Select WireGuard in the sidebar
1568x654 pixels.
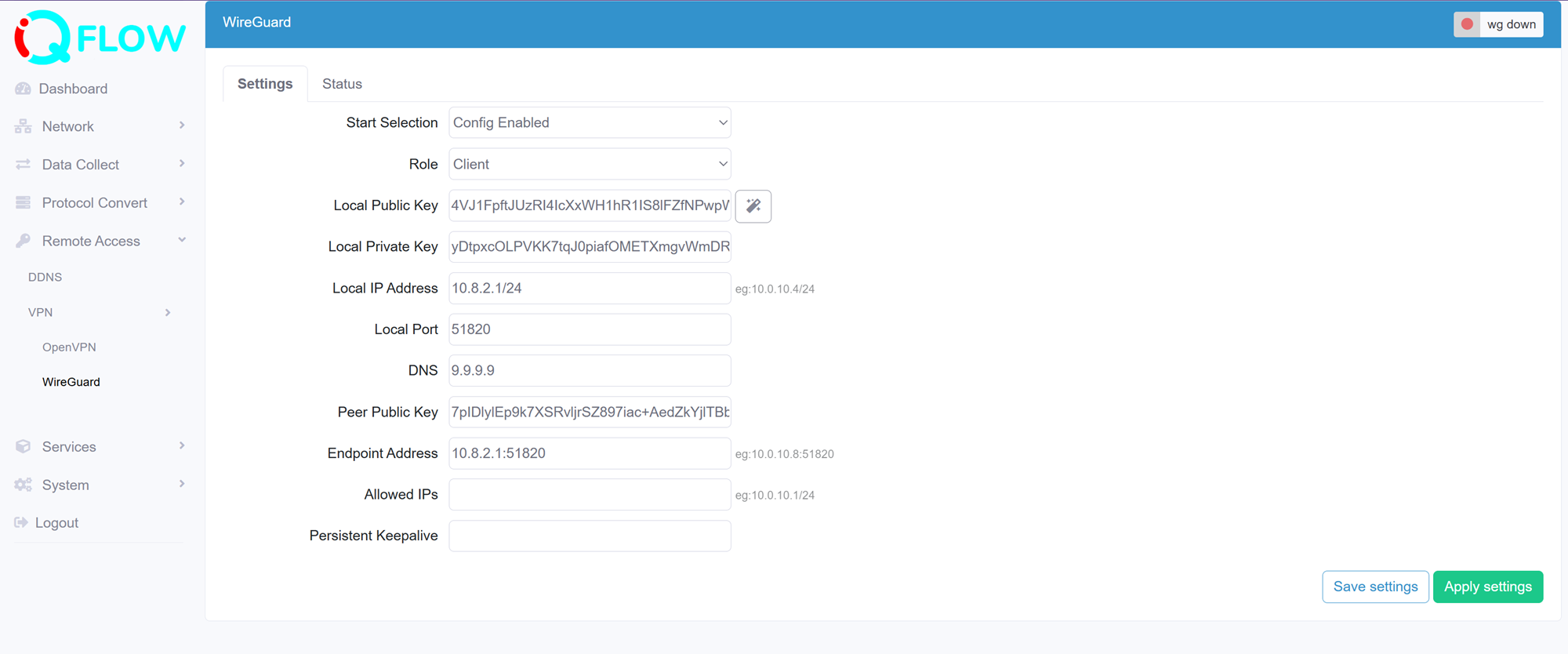tap(71, 382)
